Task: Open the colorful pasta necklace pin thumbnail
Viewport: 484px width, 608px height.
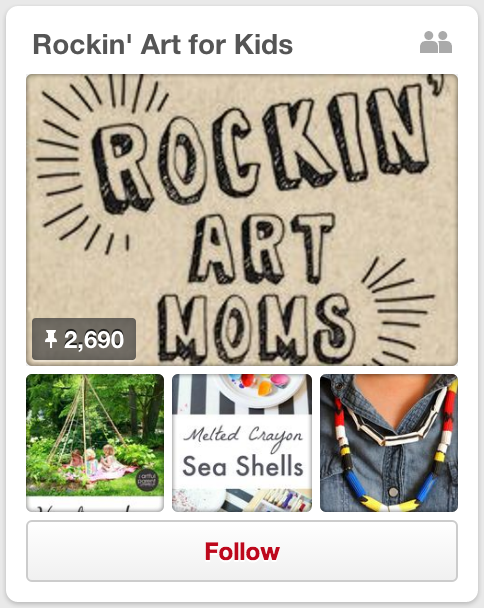Action: coord(389,443)
